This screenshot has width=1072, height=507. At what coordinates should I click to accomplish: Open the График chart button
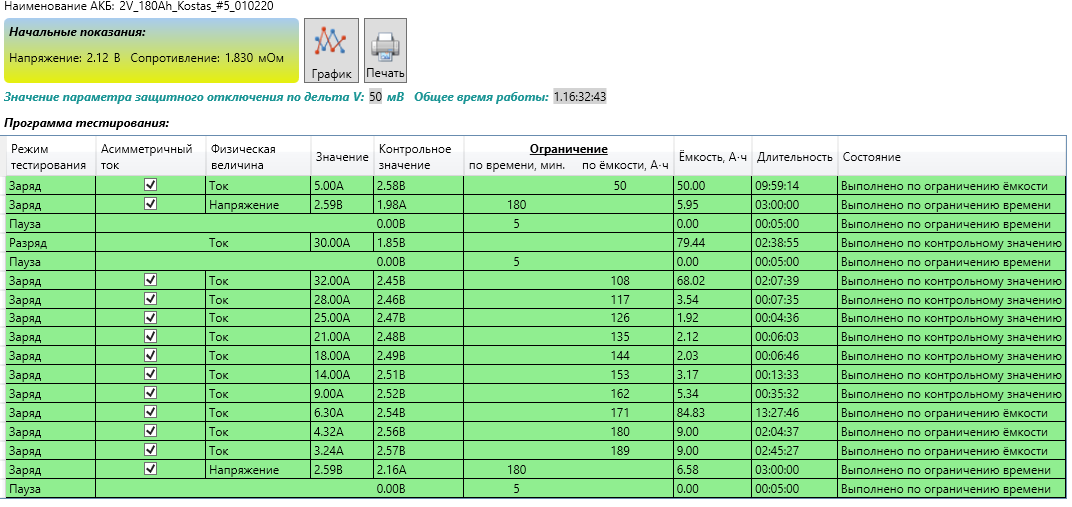[x=331, y=51]
